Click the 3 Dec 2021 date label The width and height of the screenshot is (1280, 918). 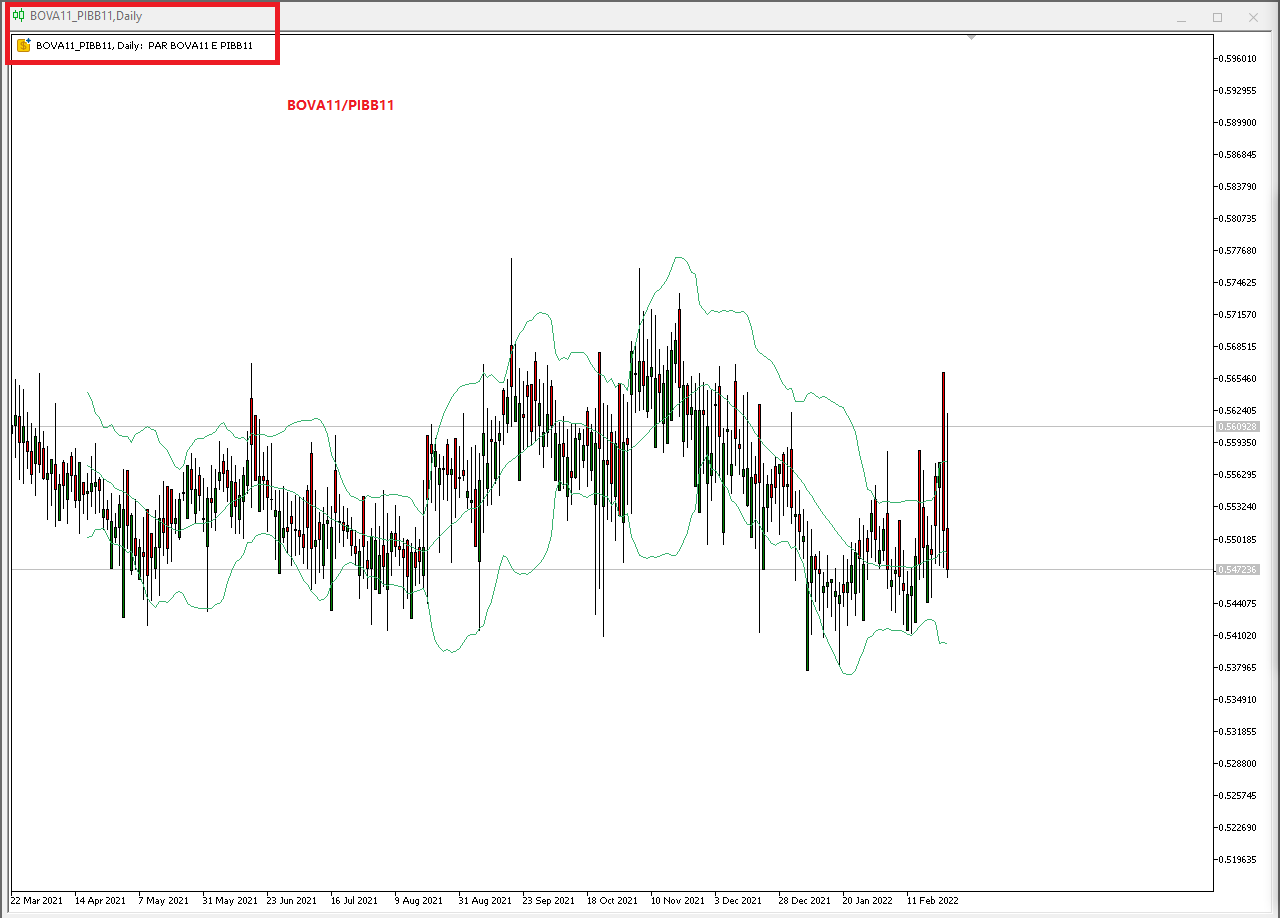[738, 900]
